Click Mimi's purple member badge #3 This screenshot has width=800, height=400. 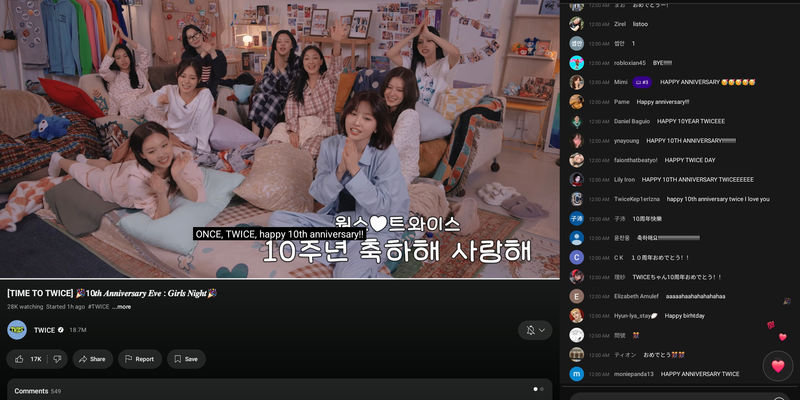[x=642, y=82]
